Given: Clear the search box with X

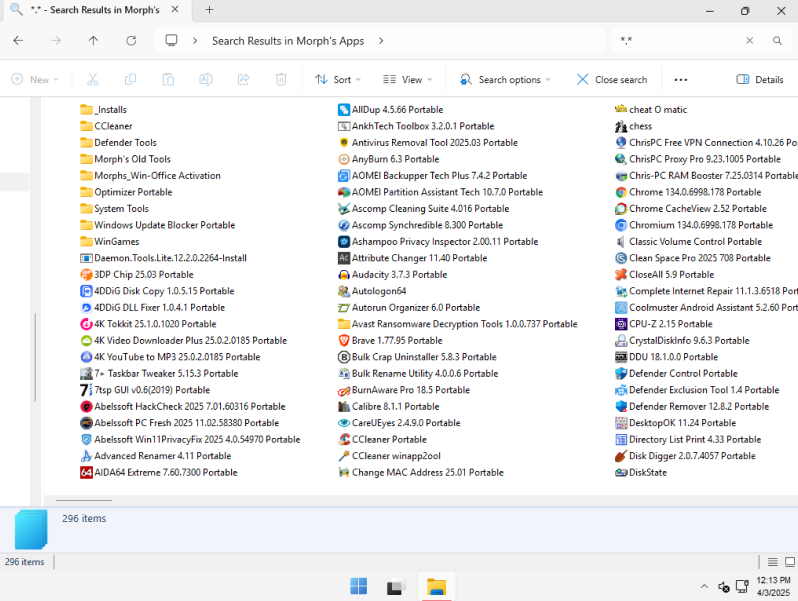Looking at the screenshot, I should click(x=750, y=41).
